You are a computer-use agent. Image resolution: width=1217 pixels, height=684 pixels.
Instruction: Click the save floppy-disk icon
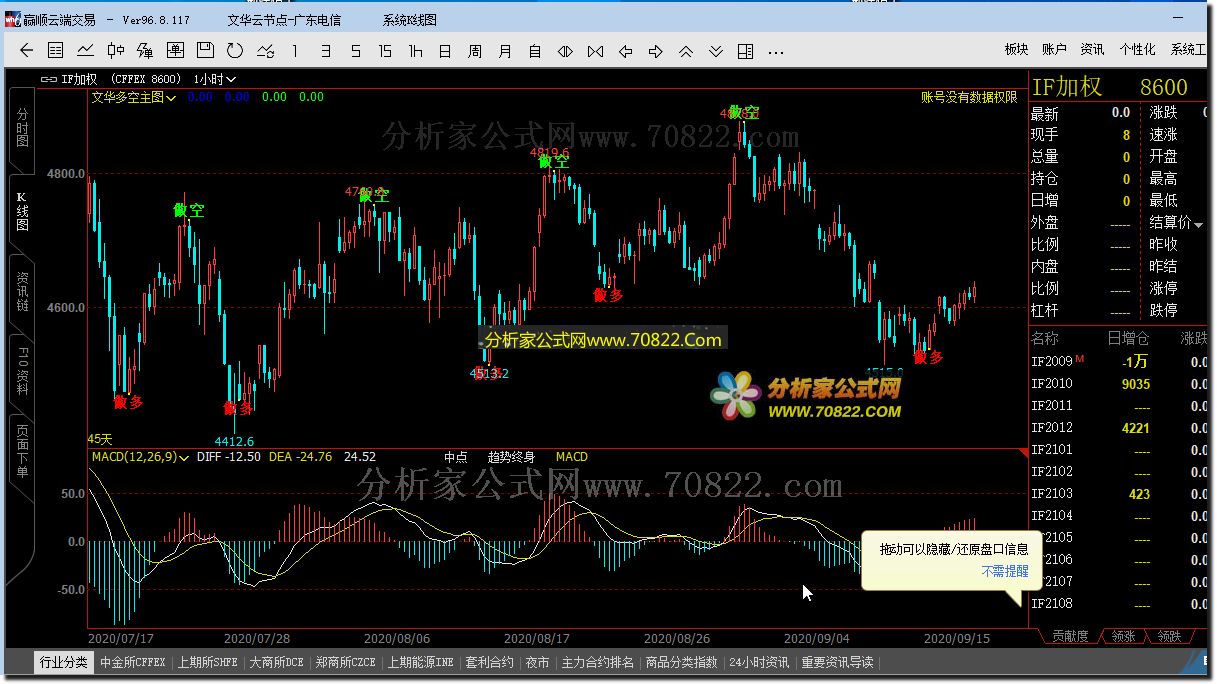coord(205,51)
